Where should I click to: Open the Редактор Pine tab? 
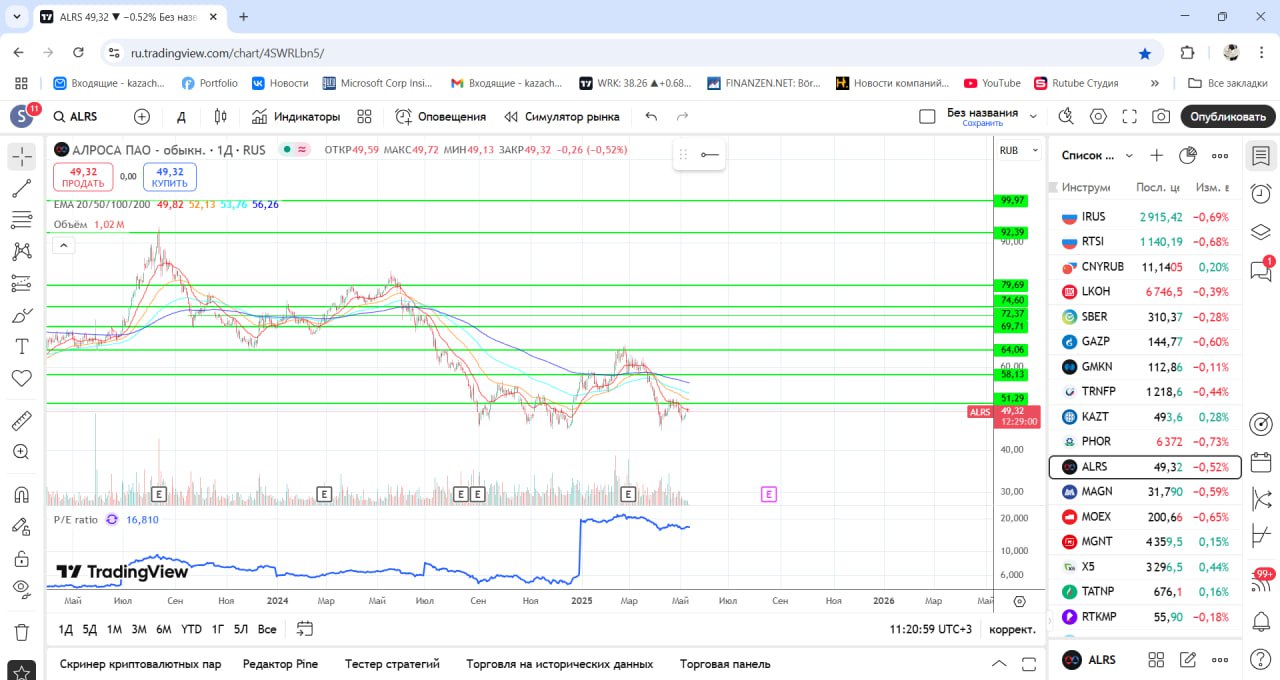[x=280, y=664]
